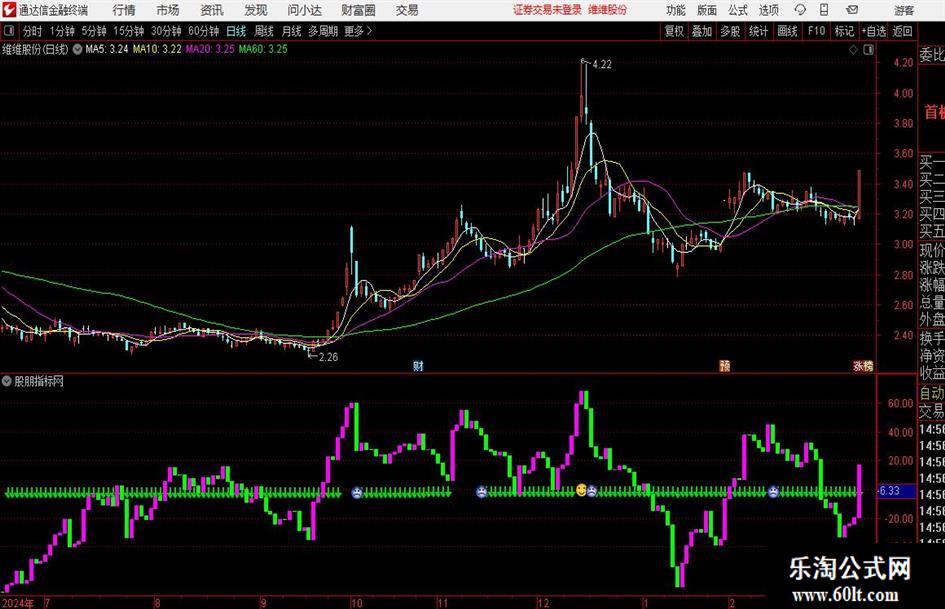The image size is (945, 609).
Task: Select the 15分钟 period
Action: coord(128,31)
